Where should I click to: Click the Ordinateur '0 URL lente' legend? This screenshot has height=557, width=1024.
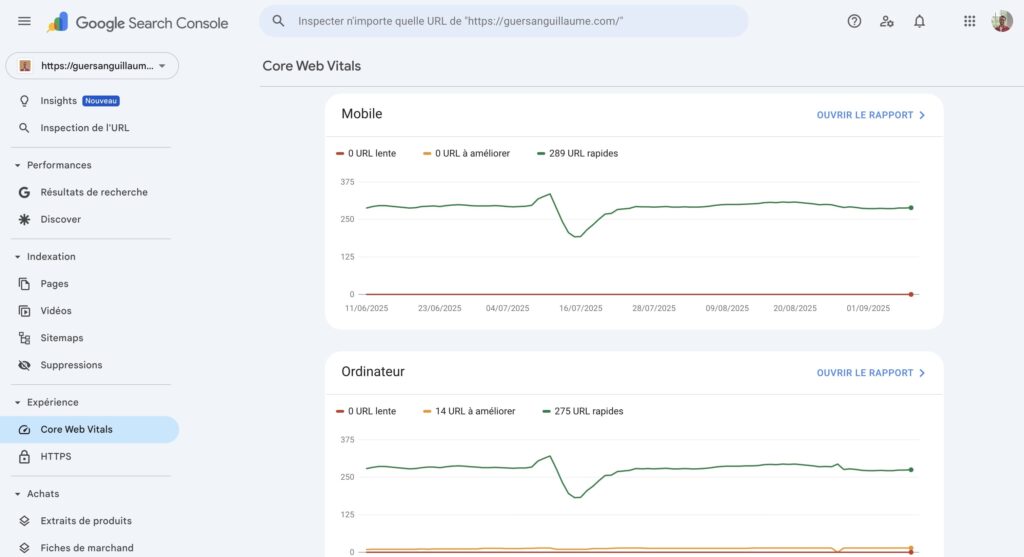click(366, 411)
